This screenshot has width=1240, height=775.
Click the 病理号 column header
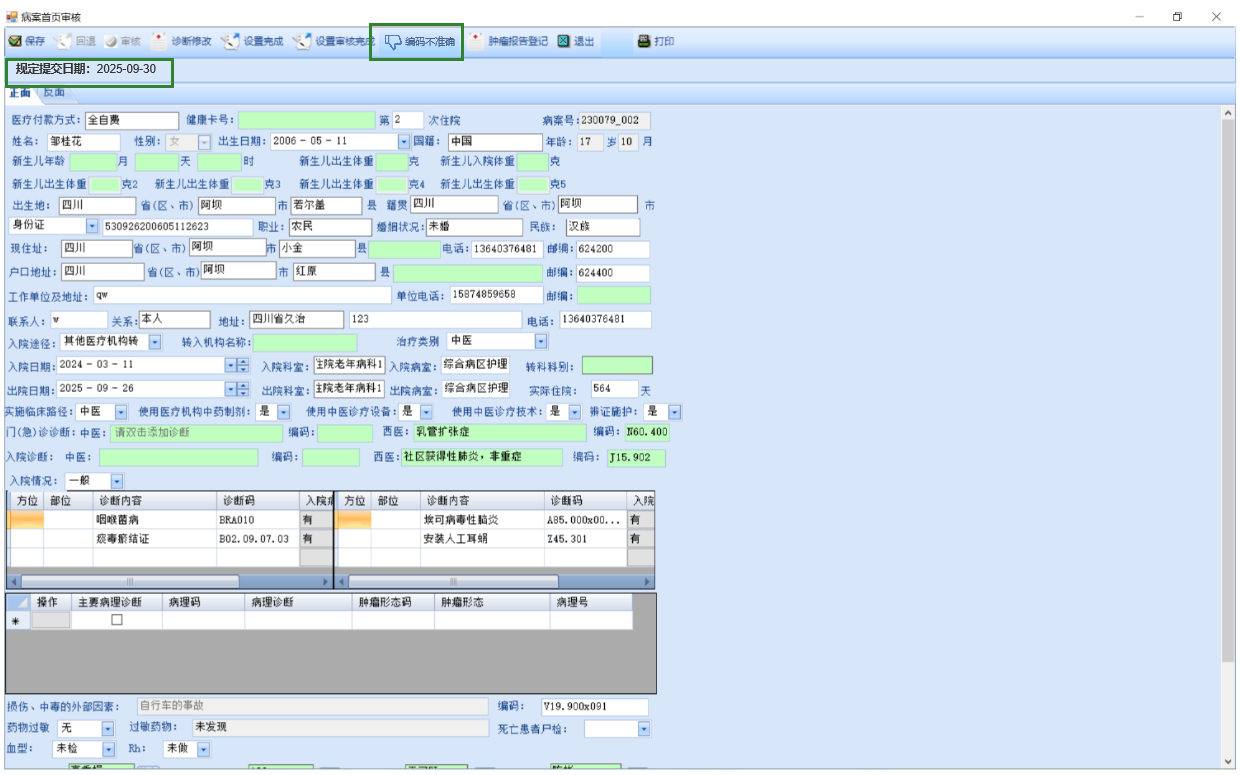pos(592,602)
